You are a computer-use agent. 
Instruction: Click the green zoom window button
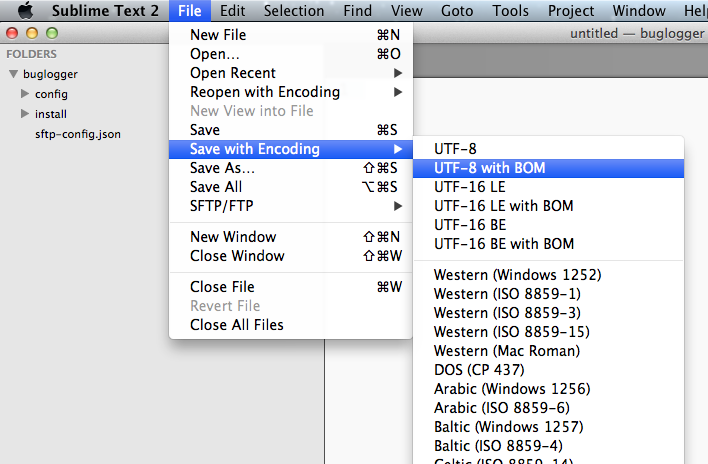point(52,33)
